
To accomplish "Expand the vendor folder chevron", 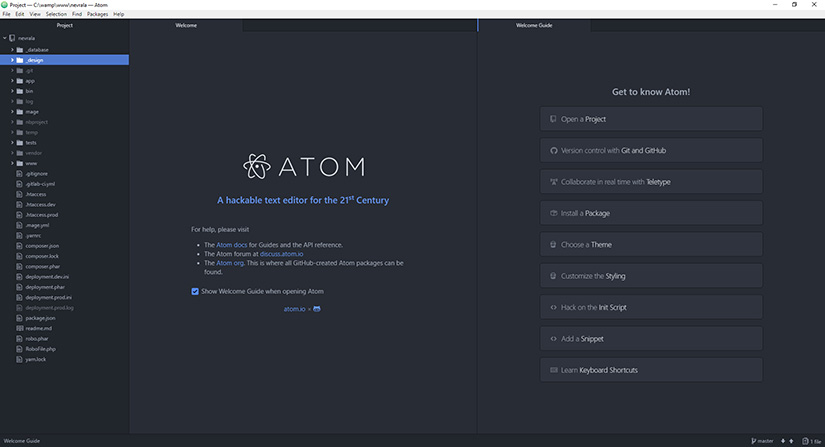I will coord(12,153).
